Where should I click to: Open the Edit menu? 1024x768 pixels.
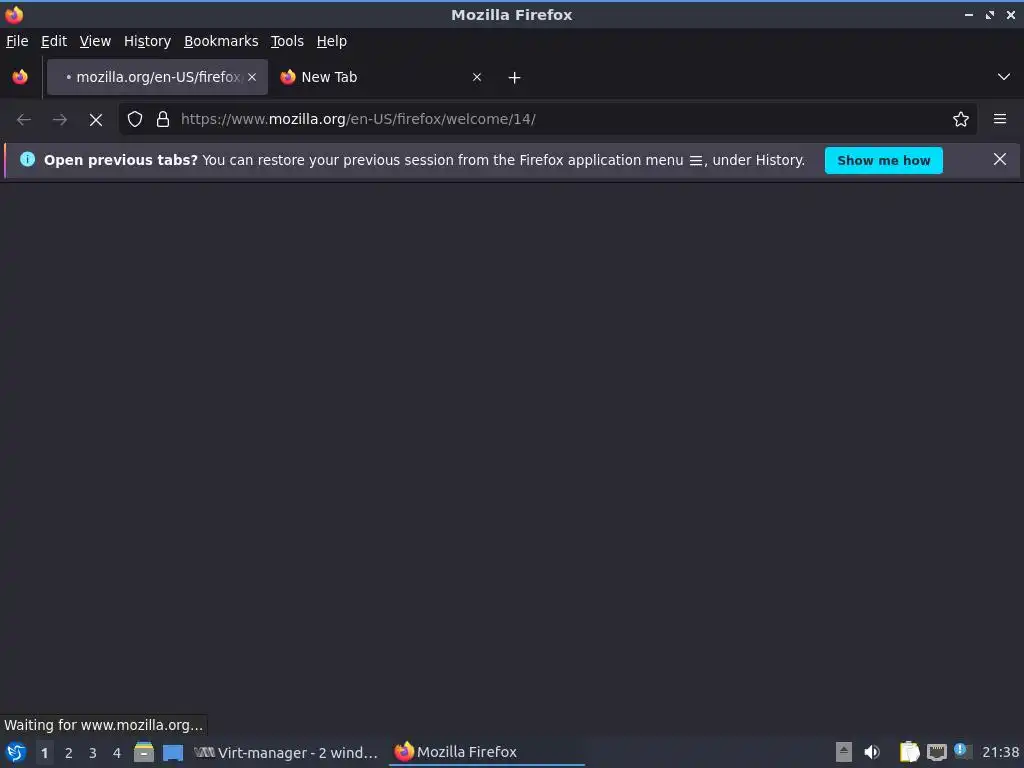[54, 41]
